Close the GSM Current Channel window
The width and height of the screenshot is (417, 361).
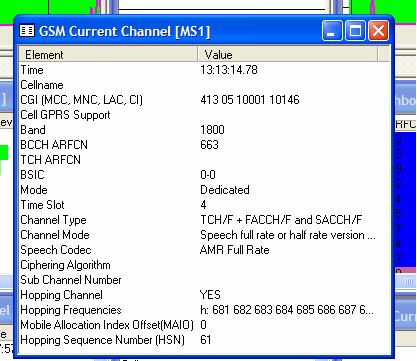coord(378,31)
